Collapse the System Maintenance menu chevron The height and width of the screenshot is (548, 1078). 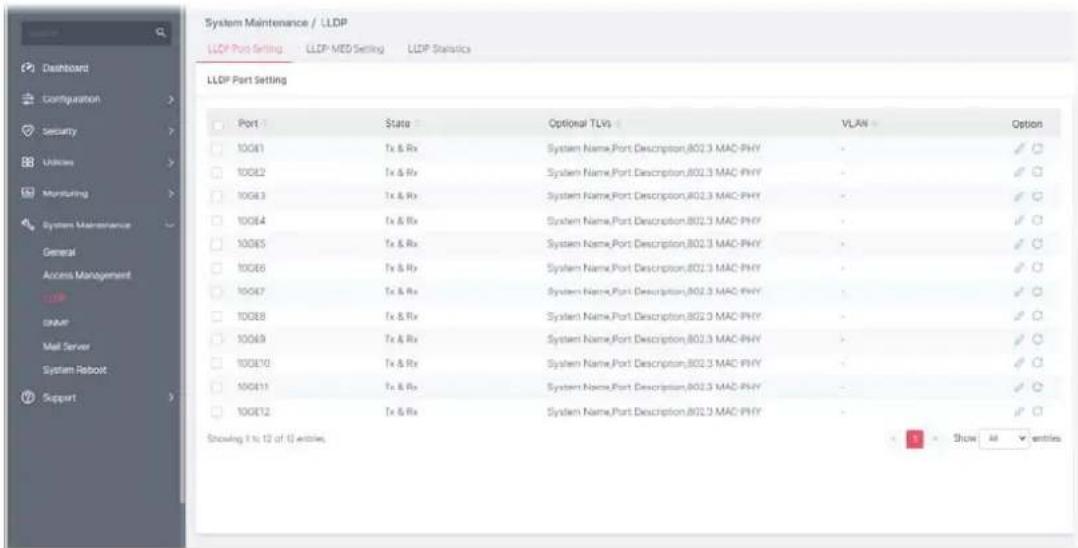tap(170, 225)
